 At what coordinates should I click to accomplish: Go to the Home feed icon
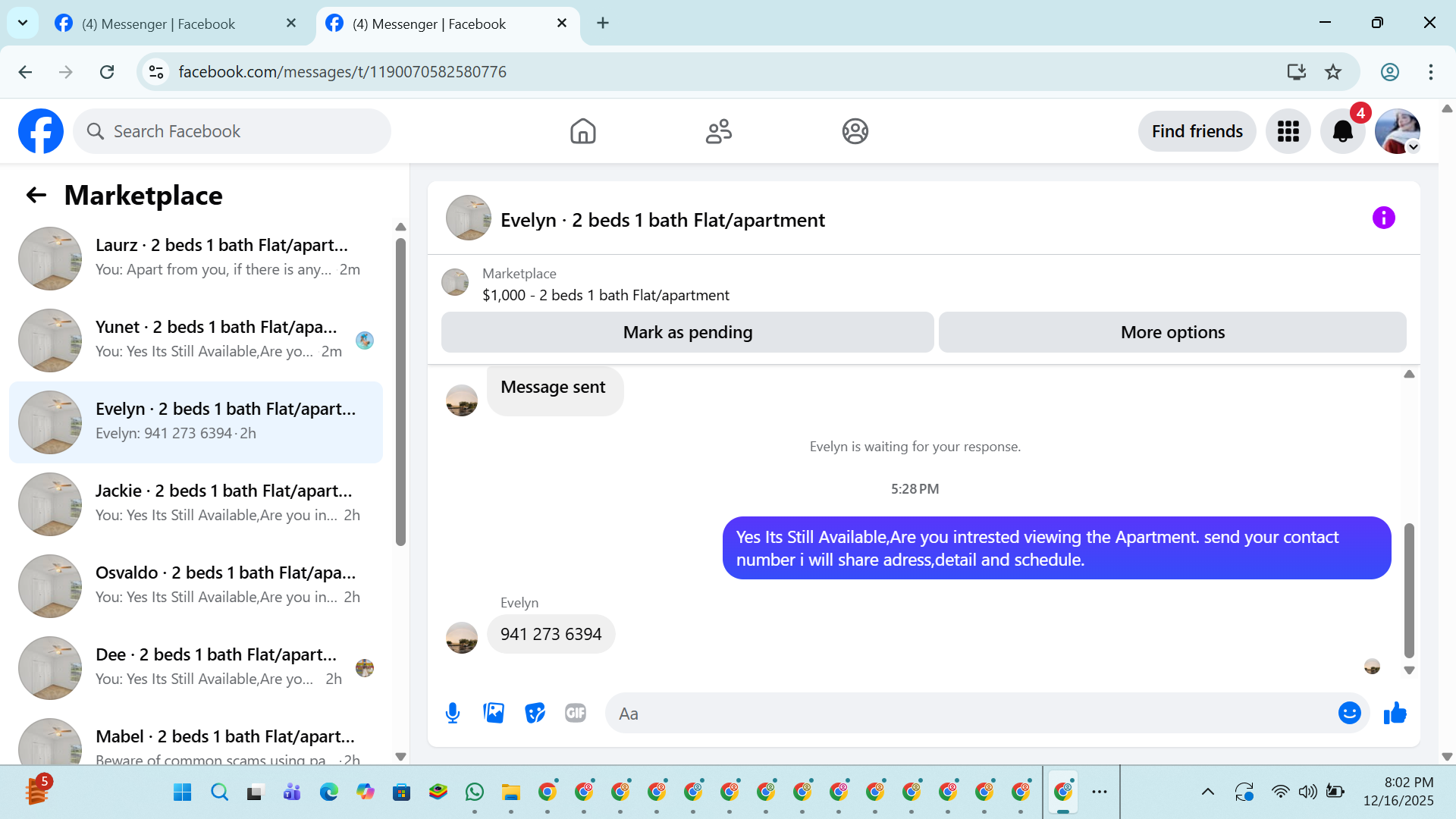[x=582, y=131]
